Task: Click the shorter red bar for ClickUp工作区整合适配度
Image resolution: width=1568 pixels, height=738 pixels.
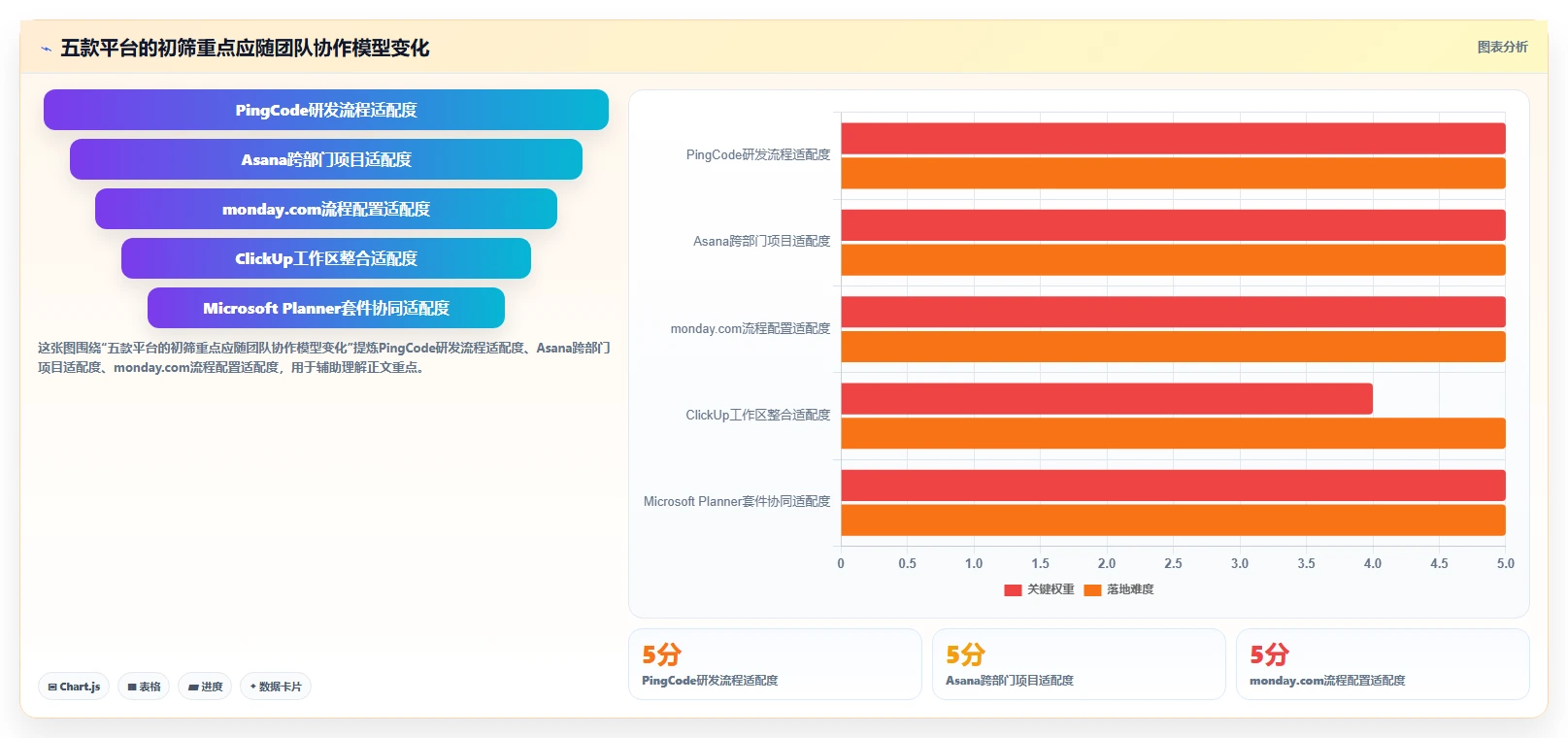Action: pyautogui.click(x=1107, y=398)
